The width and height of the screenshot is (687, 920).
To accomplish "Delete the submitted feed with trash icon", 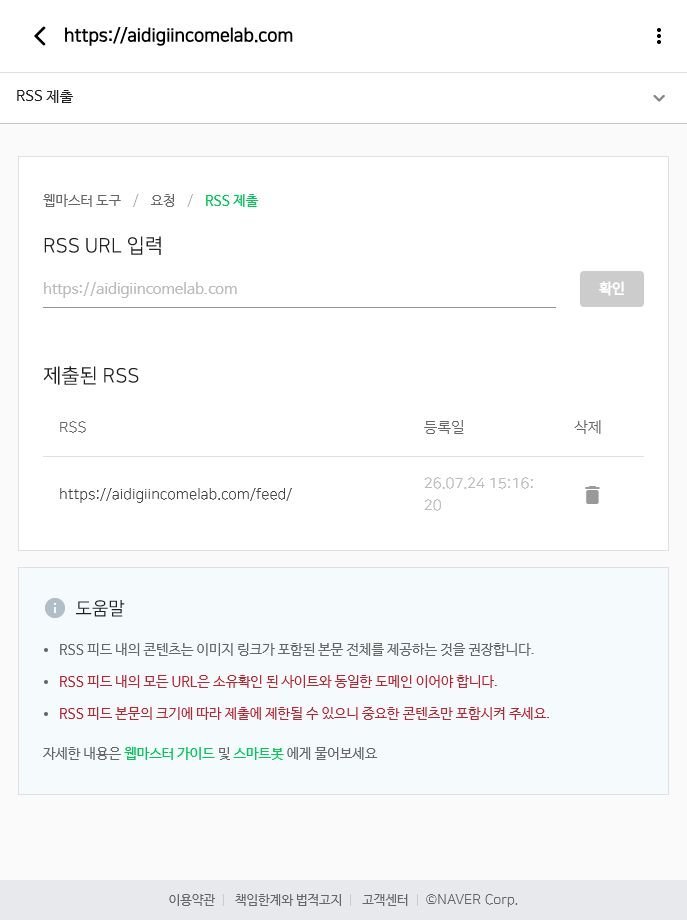I will (593, 495).
